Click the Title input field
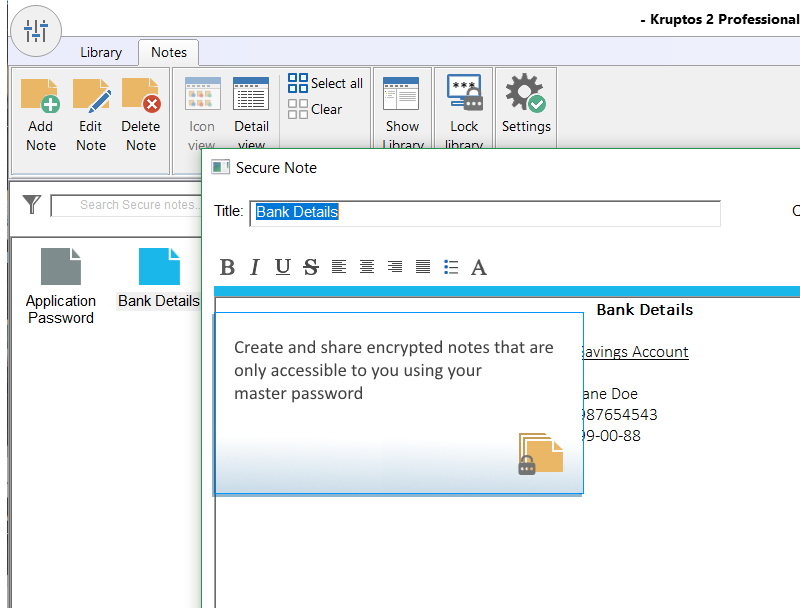Viewport: 800px width, 608px height. [485, 212]
